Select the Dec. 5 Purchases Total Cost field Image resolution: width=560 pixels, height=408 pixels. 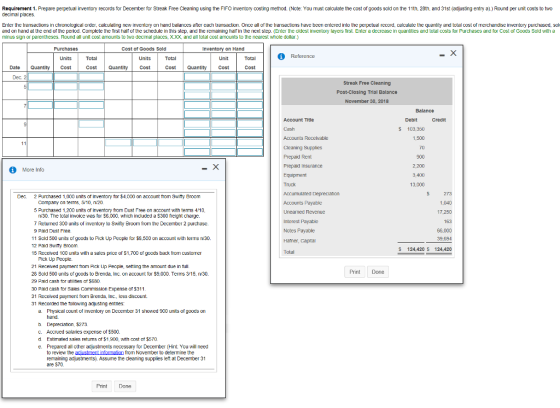91,86
